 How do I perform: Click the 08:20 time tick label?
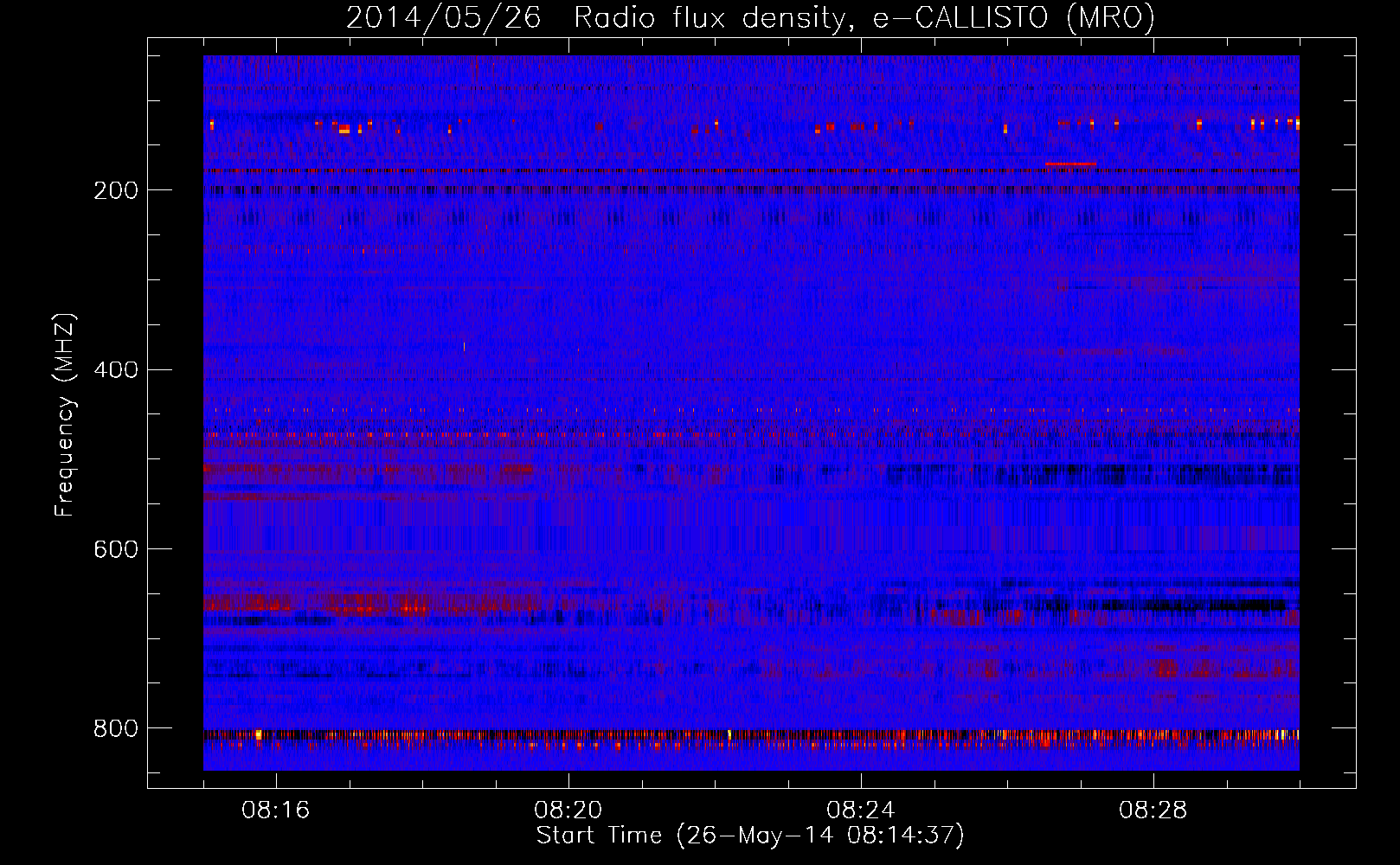coord(568,811)
